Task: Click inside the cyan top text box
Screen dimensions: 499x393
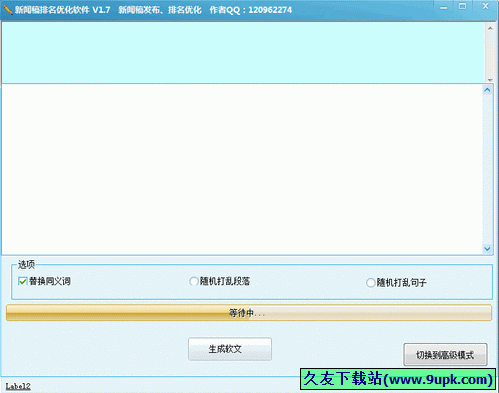Action: (243, 52)
